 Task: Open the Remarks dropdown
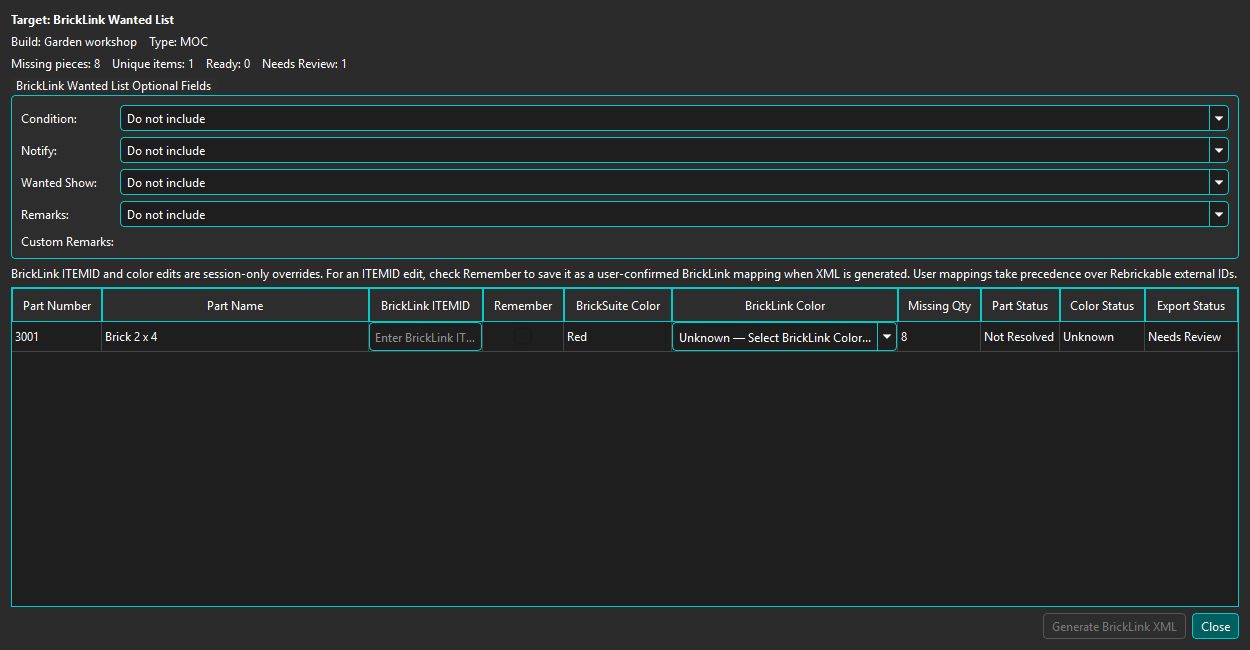point(674,215)
